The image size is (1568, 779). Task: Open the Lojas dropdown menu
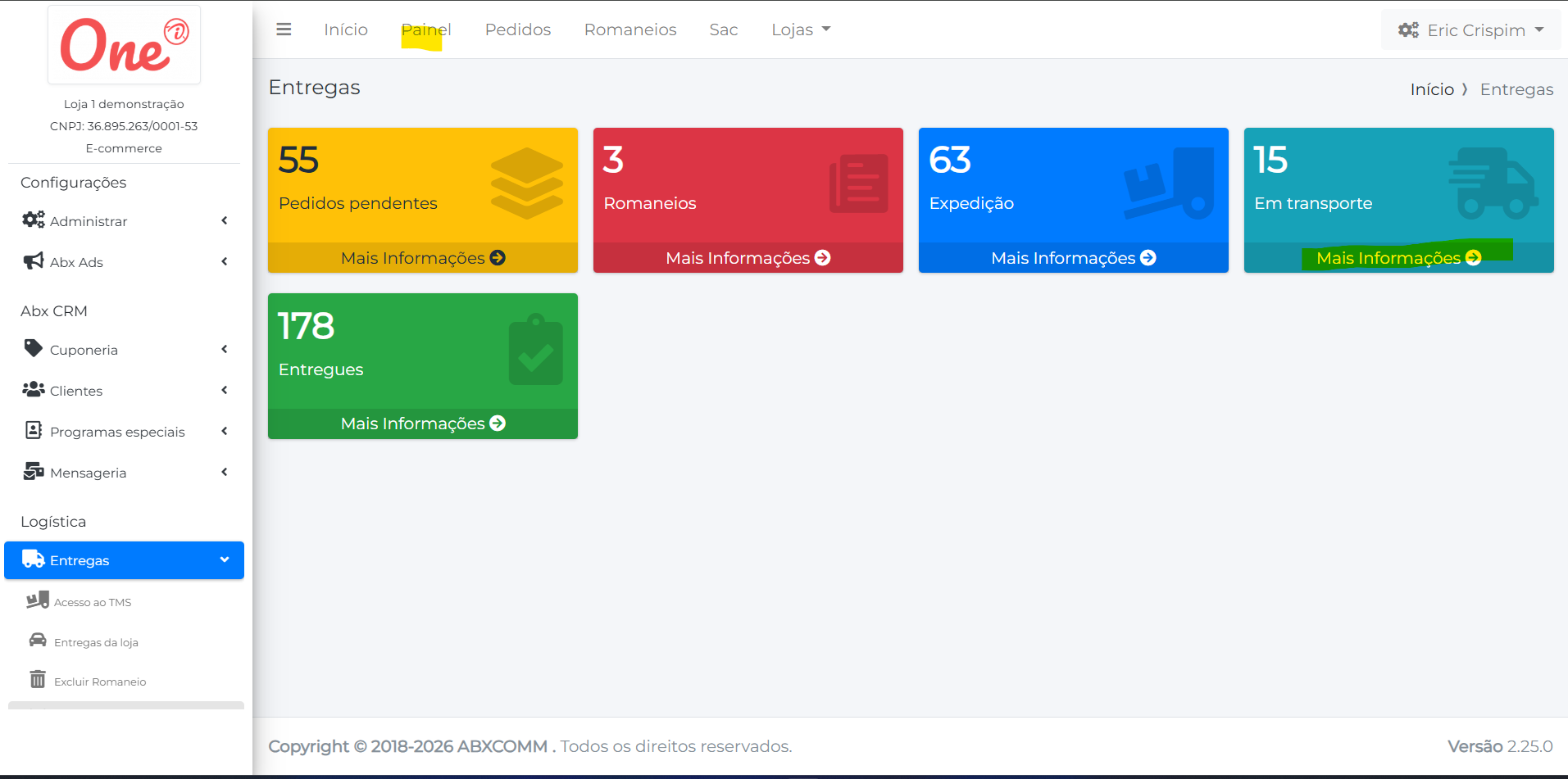800,29
